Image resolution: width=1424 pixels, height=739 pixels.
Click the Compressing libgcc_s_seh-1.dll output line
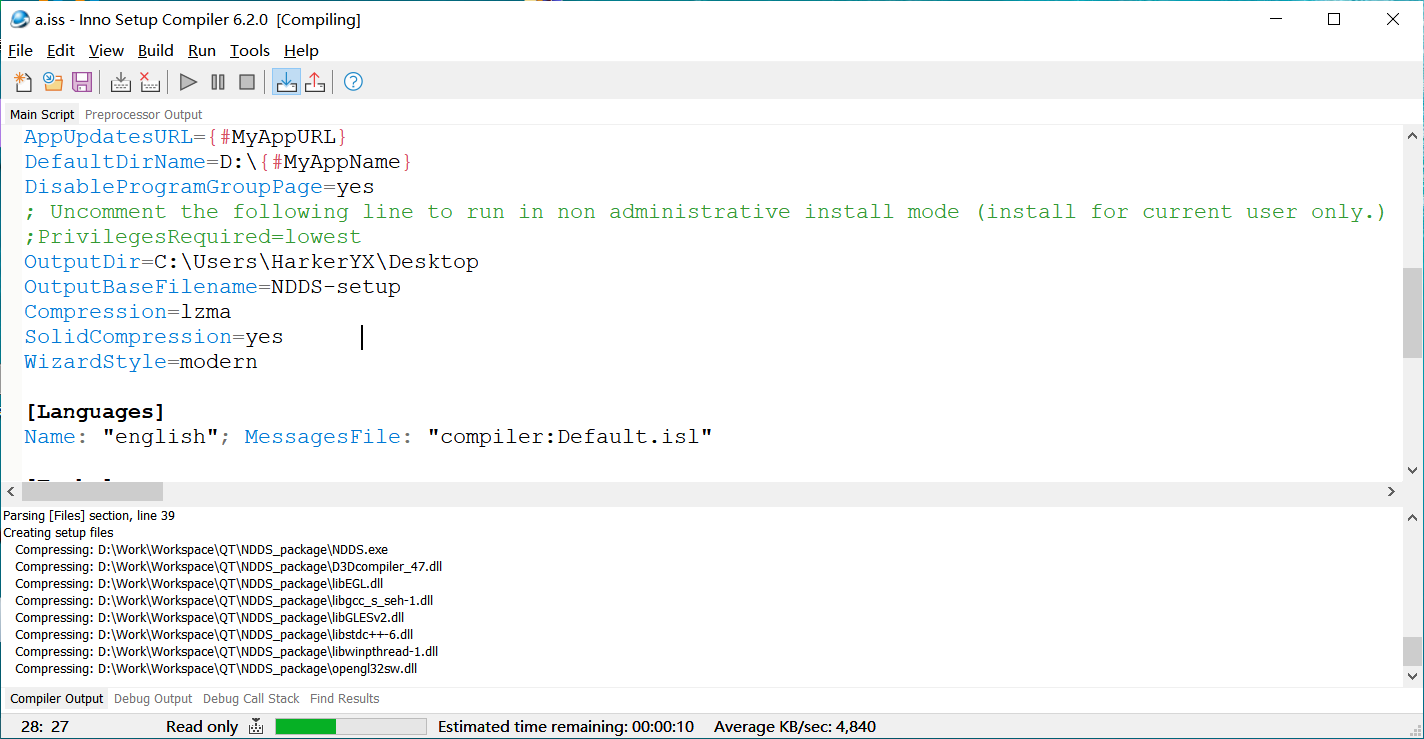pos(224,601)
